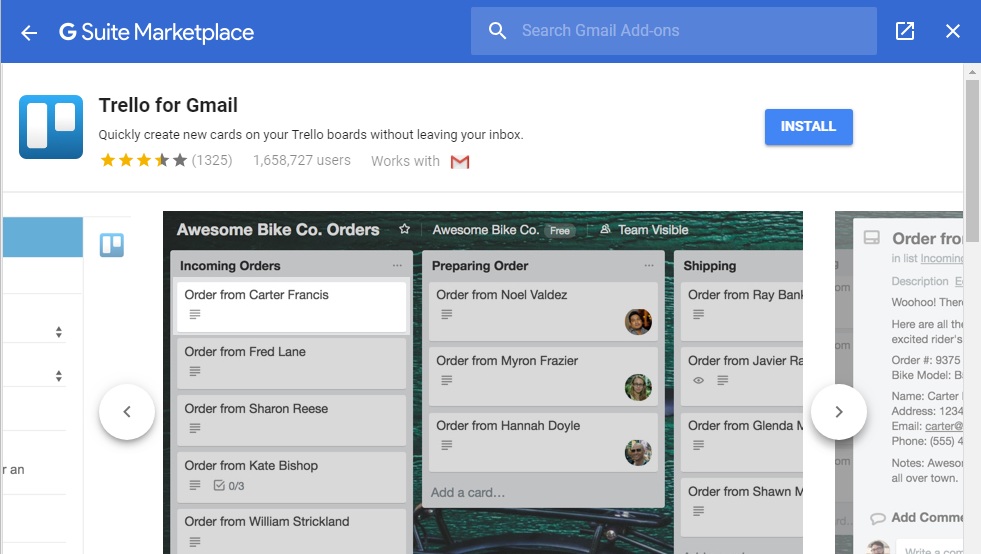Click the Shipping list header
Viewport: 981px width, 554px height.
709,265
